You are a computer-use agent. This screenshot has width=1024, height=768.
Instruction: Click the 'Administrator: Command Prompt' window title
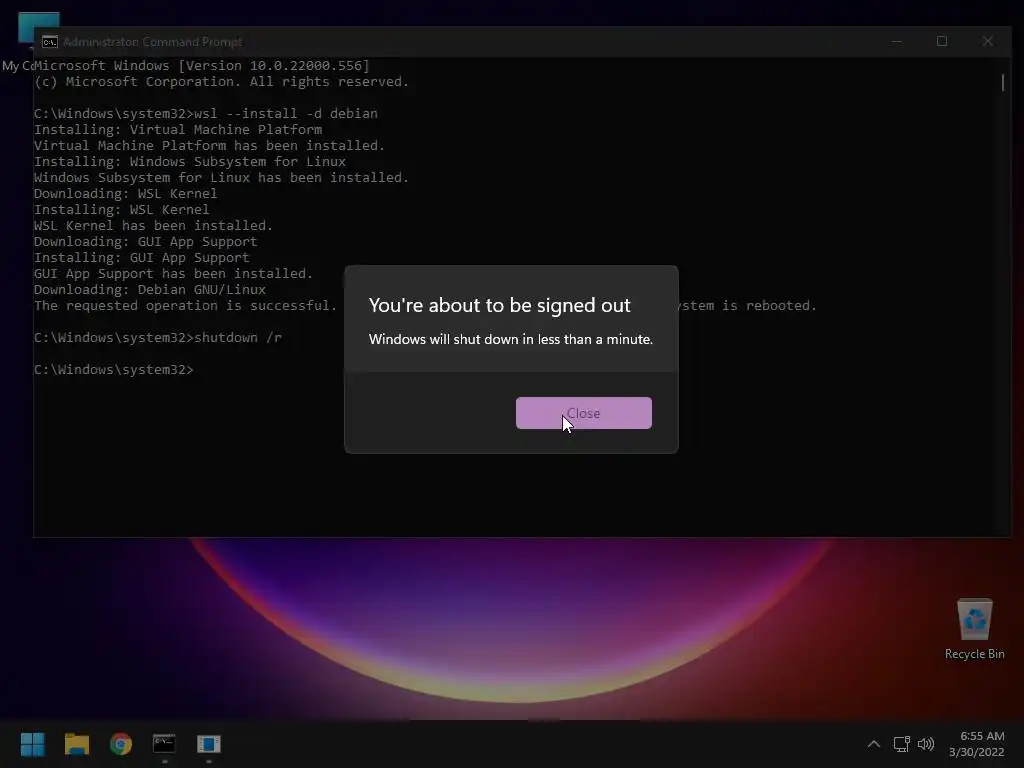pos(153,42)
